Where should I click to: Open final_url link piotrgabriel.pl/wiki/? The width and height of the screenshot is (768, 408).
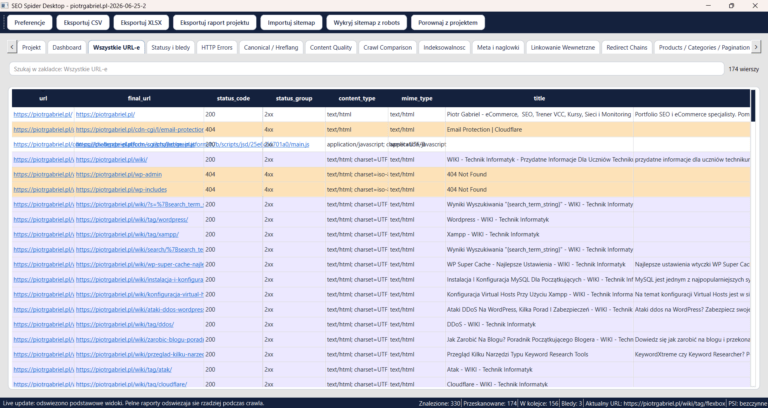(112, 160)
